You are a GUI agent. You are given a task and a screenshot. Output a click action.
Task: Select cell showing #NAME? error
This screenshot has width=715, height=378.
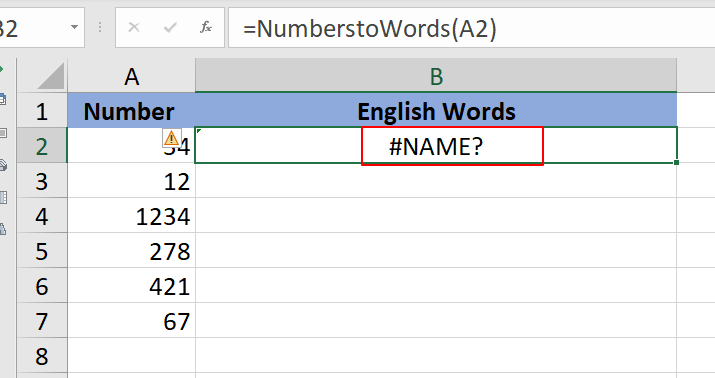click(436, 145)
